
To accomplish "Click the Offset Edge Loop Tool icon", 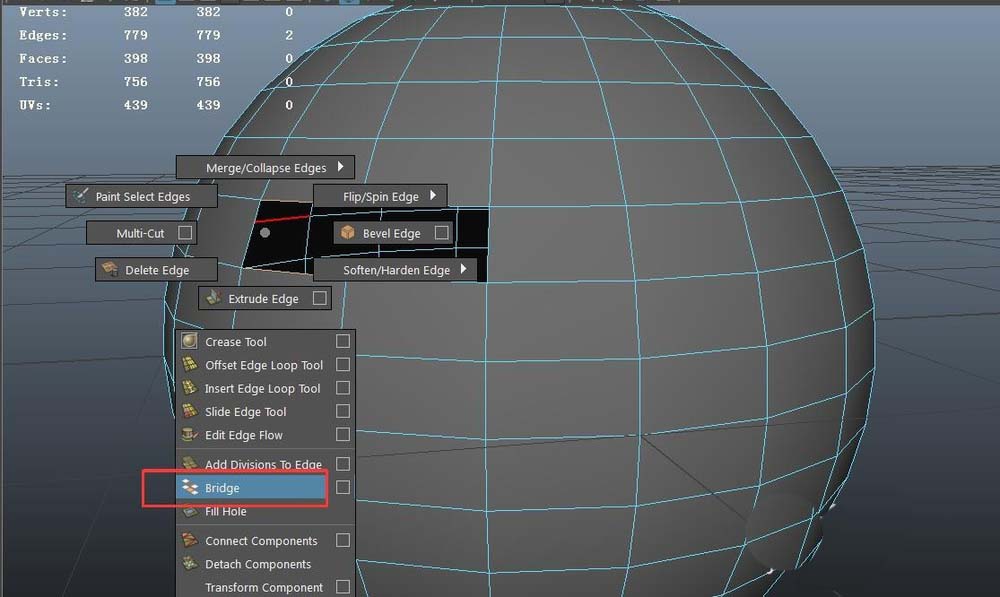I will click(x=189, y=364).
